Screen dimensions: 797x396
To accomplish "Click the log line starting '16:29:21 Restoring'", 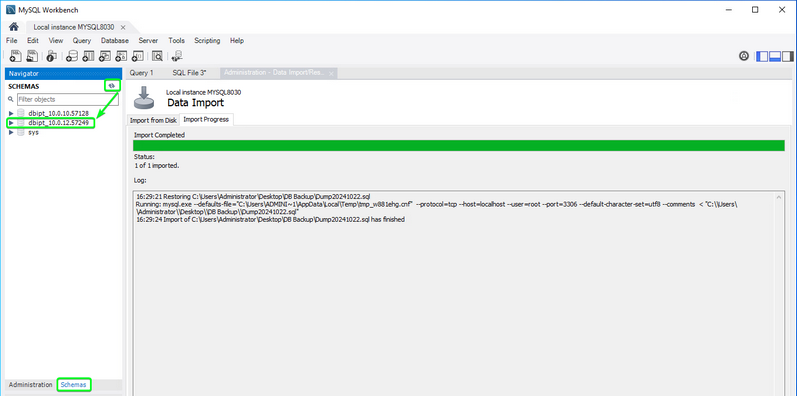I will [253, 196].
